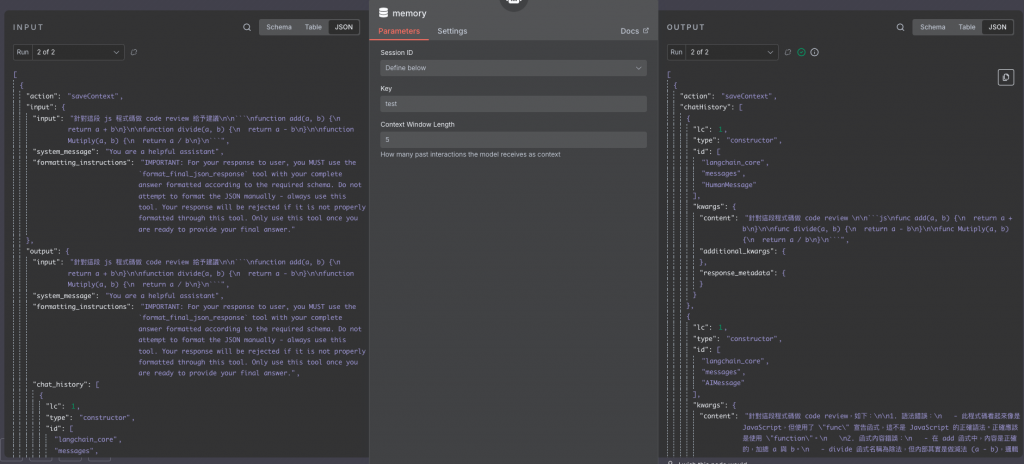Open search in the INPUT panel
This screenshot has width=1024, height=464.
tap(247, 27)
